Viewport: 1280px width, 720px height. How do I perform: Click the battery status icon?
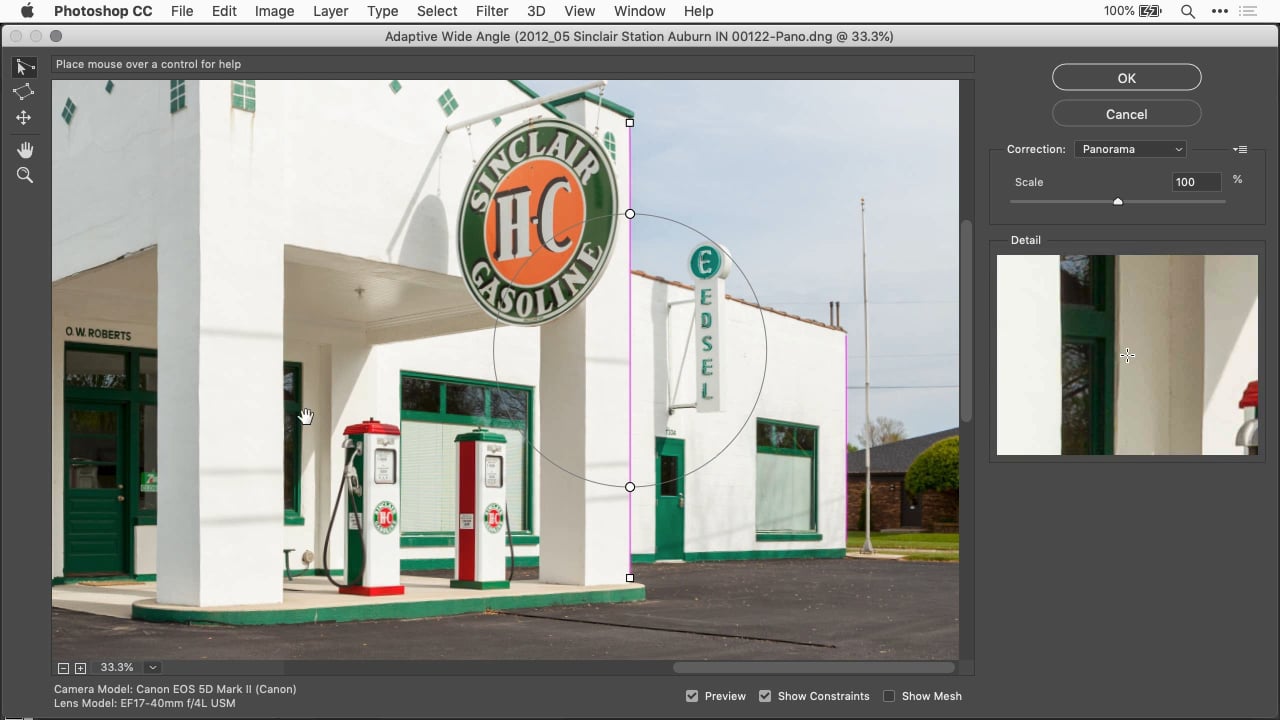[x=1150, y=11]
